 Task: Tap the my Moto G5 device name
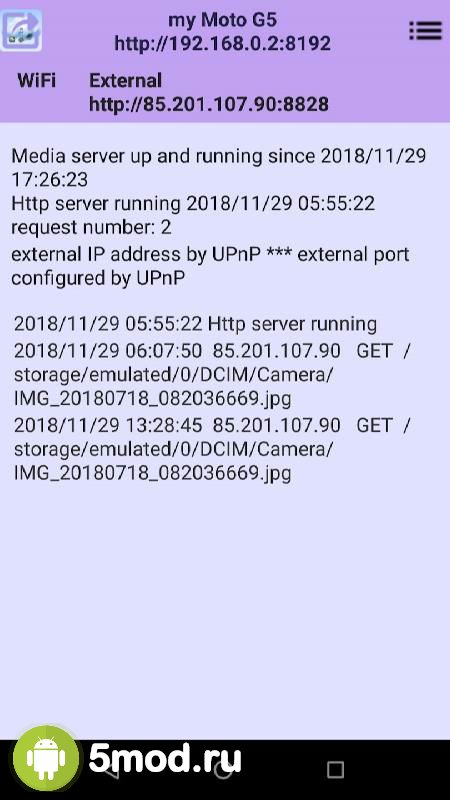coord(223,20)
